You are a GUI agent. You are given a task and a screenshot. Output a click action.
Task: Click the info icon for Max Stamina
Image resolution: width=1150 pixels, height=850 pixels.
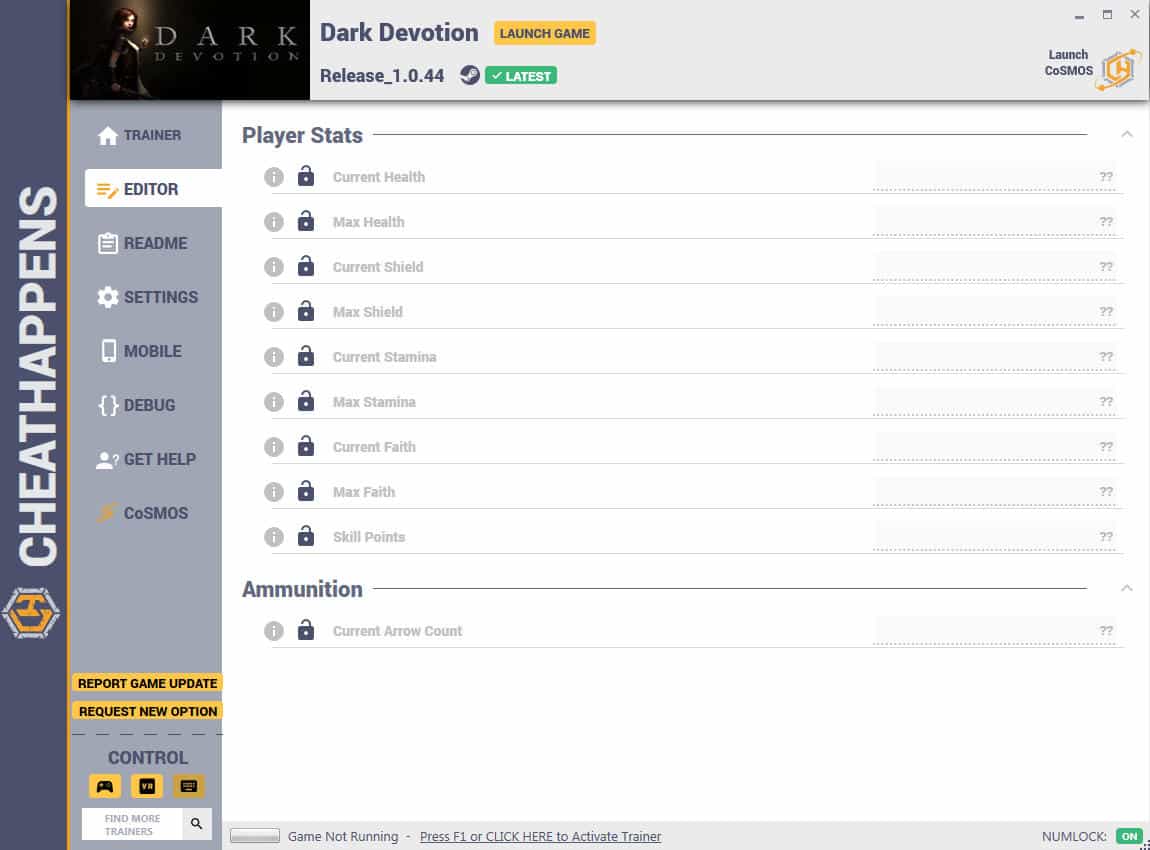274,402
